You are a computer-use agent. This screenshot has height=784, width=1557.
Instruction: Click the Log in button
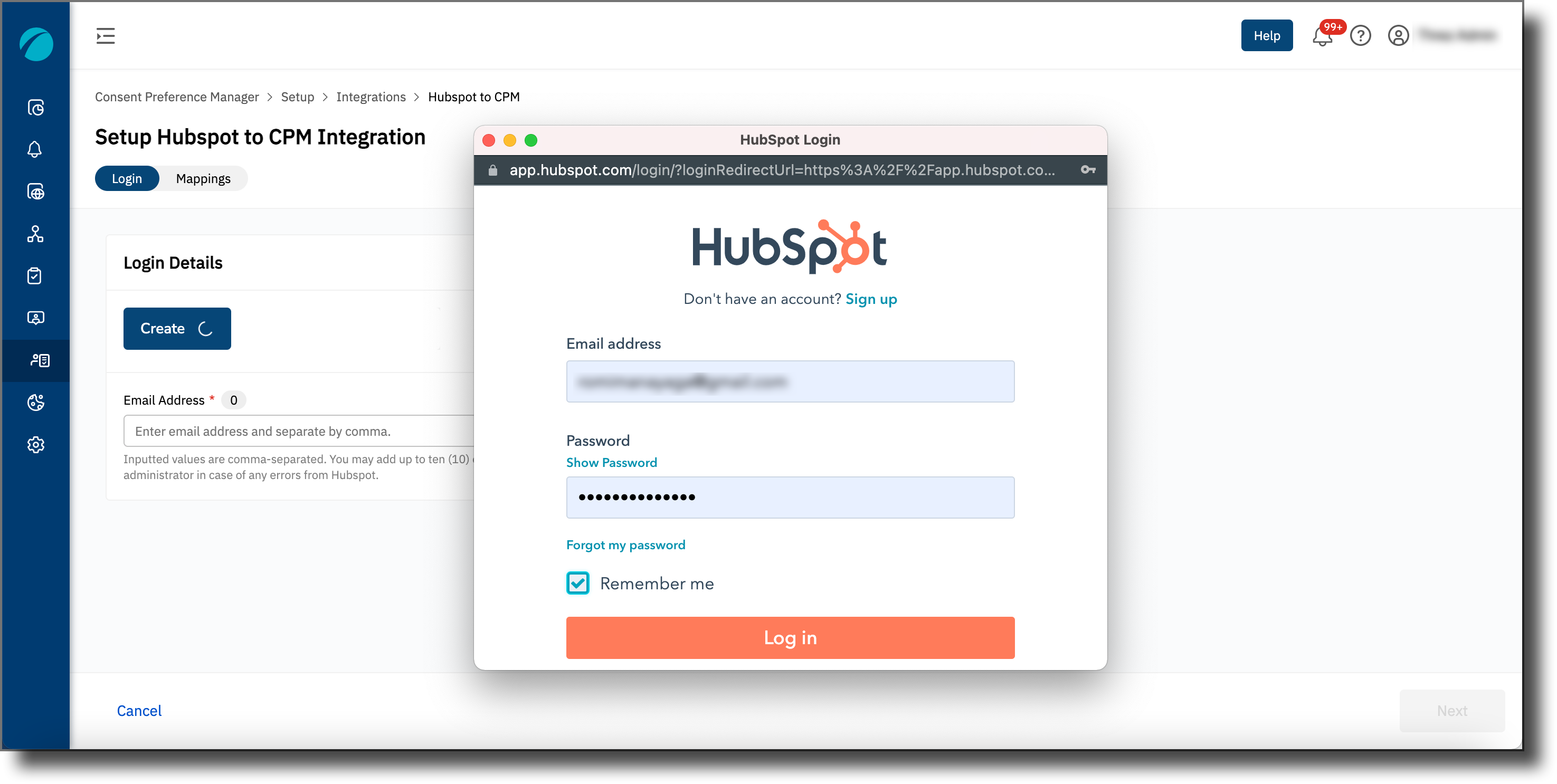click(x=790, y=637)
